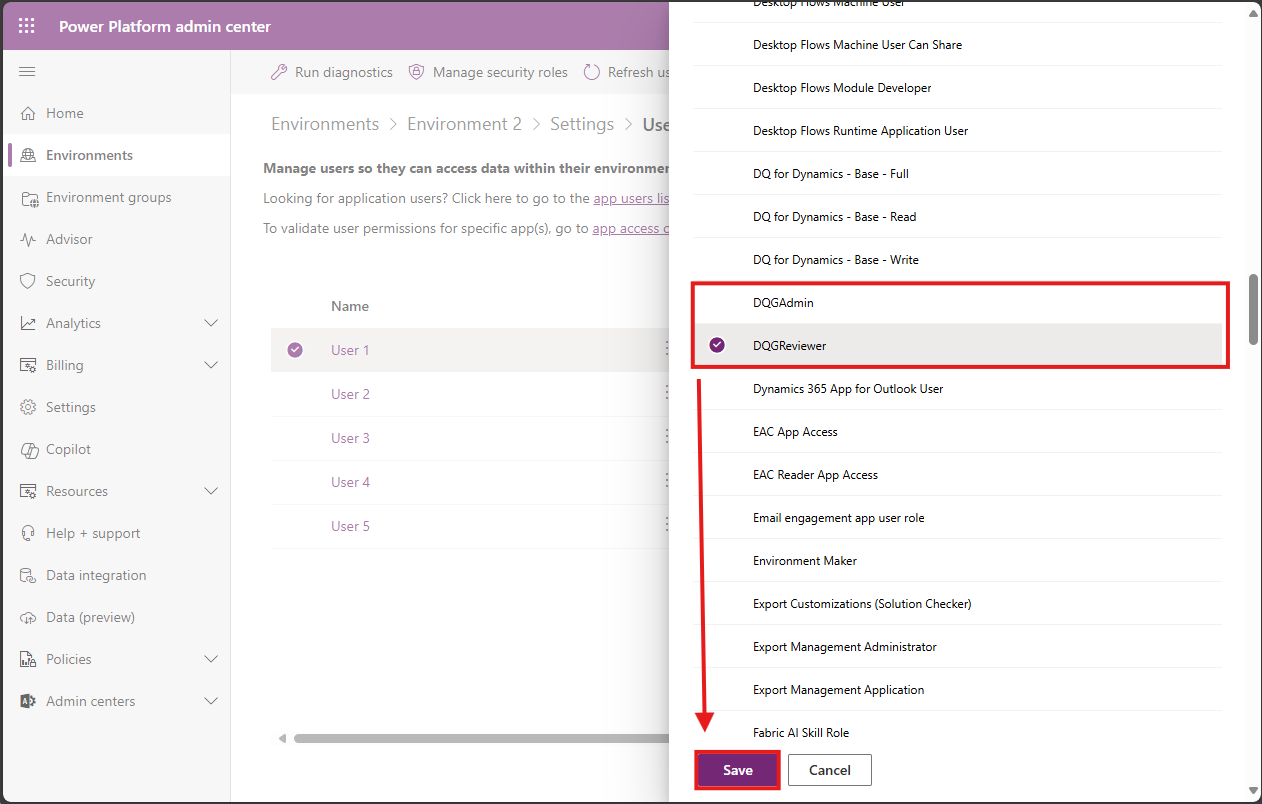Click the Copilot icon

coord(28,449)
